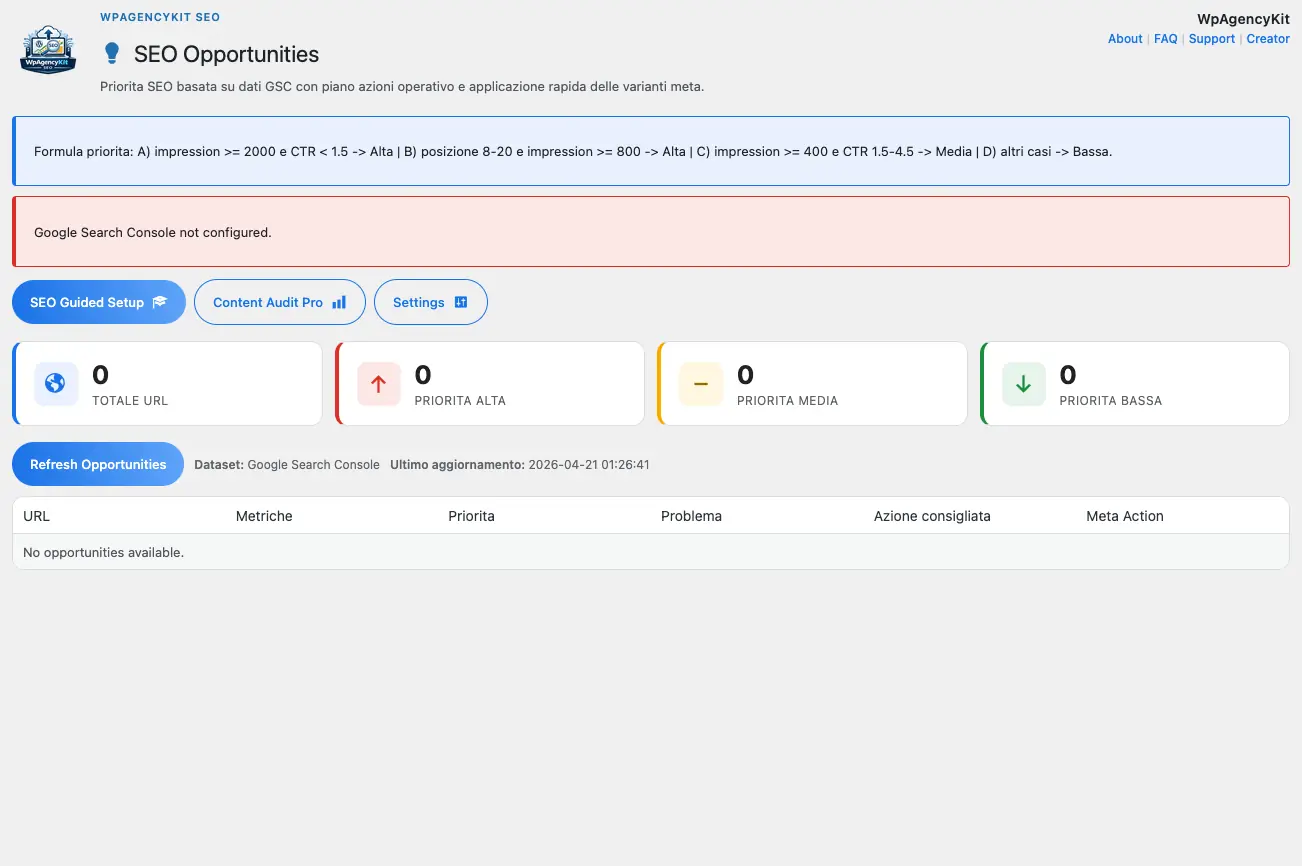The height and width of the screenshot is (866, 1302).
Task: Click the 'No opportunities available.' row
Action: (651, 552)
